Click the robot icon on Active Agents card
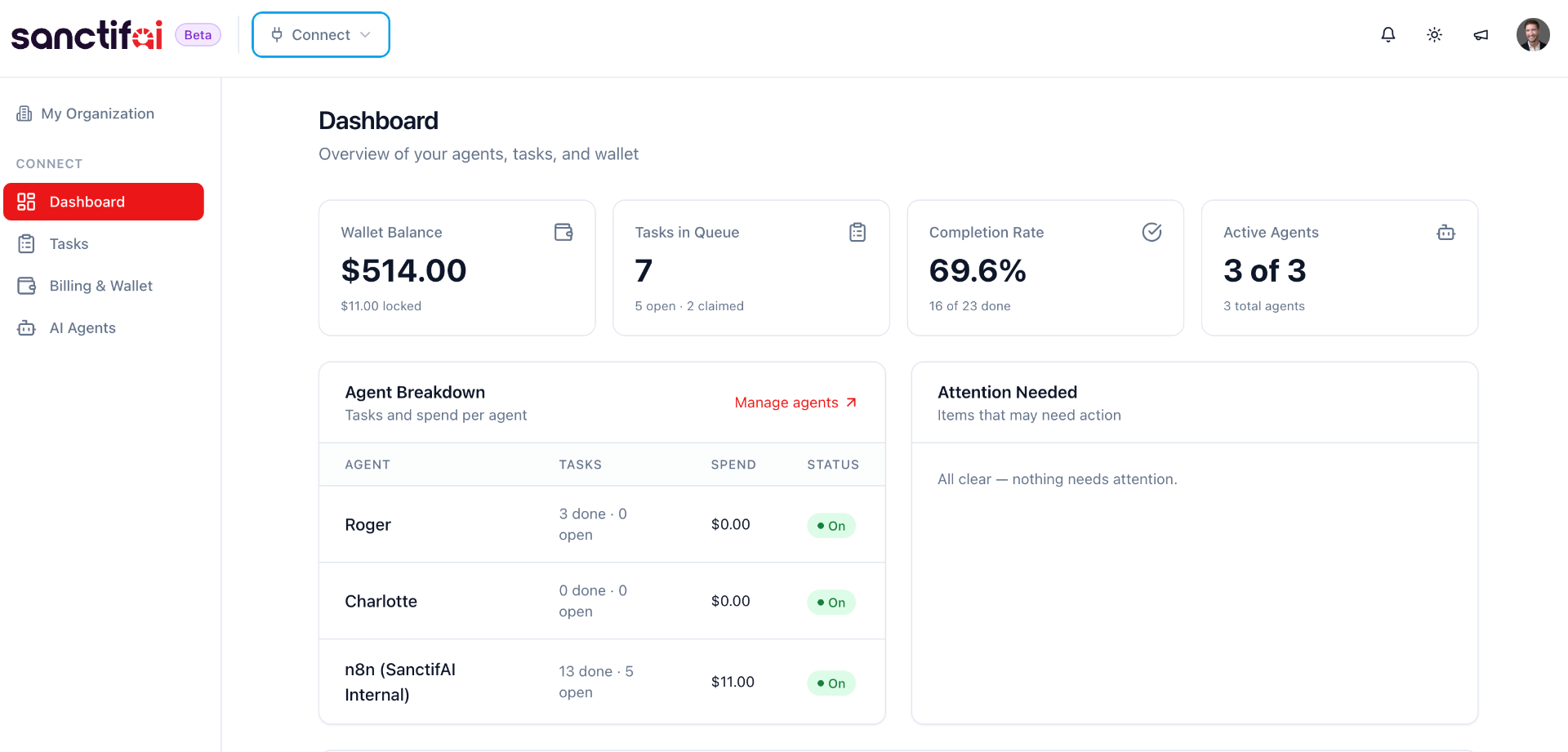The width and height of the screenshot is (1568, 752). coord(1446,232)
